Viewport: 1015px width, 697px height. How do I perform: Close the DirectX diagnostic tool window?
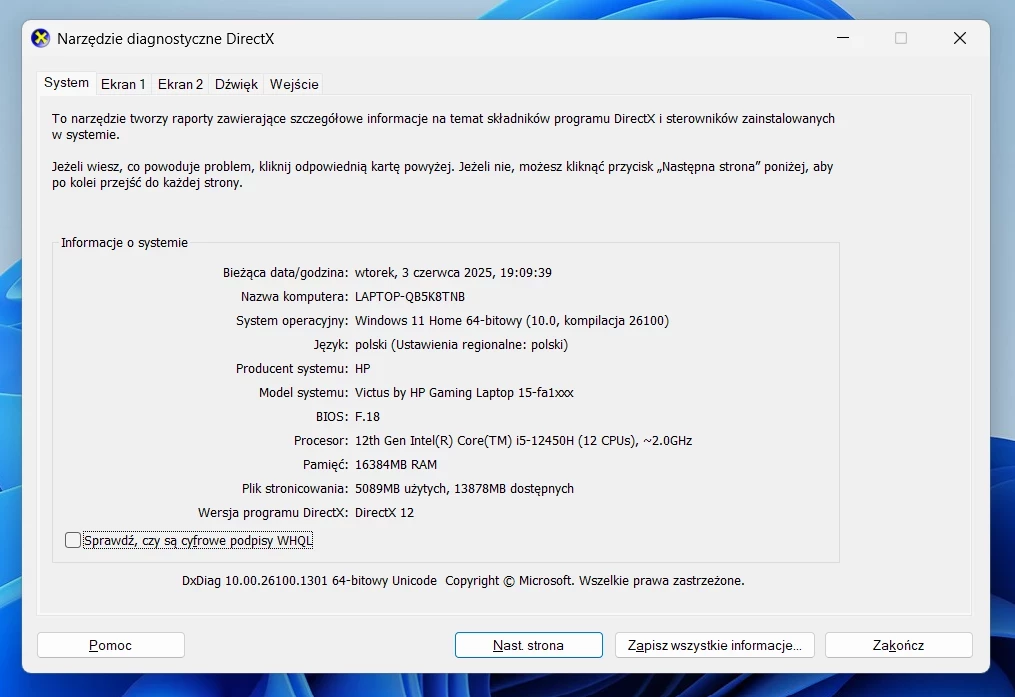[x=960, y=38]
